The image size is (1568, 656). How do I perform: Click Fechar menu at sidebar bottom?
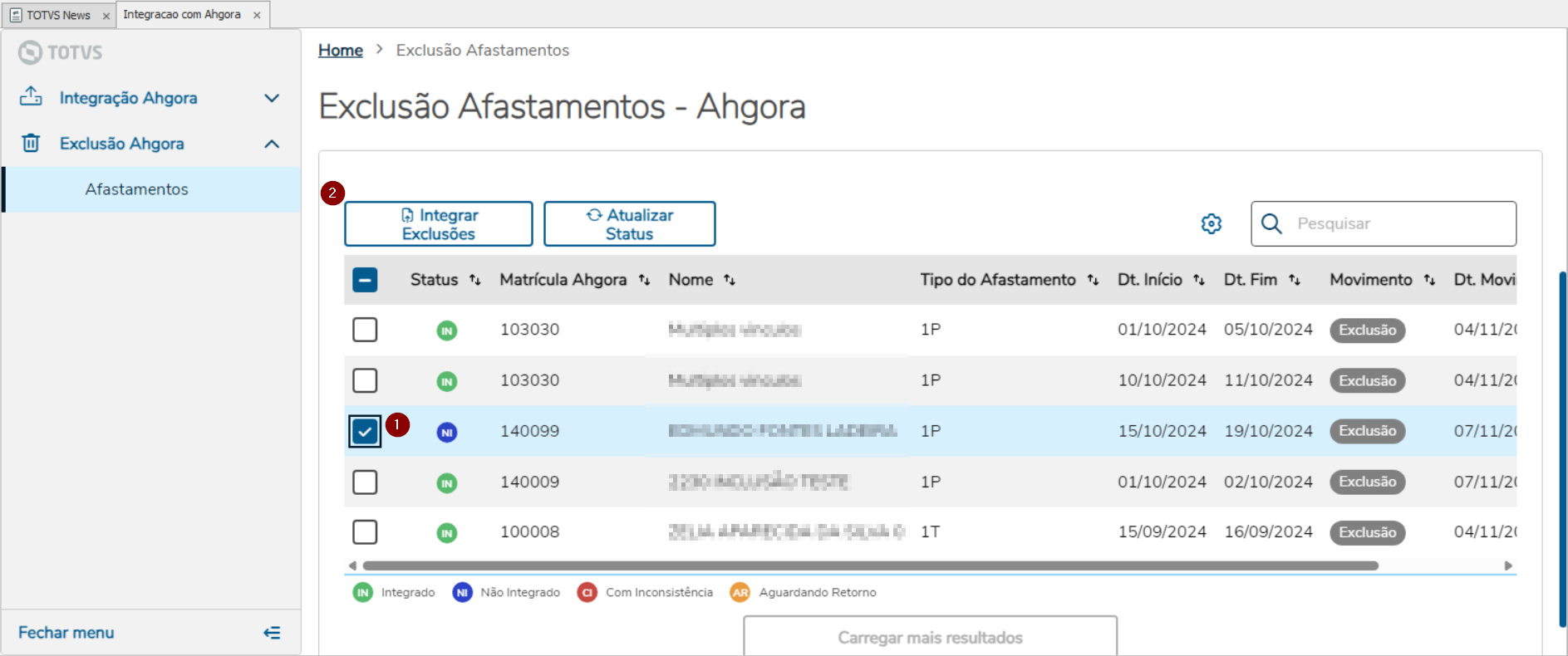pos(66,633)
